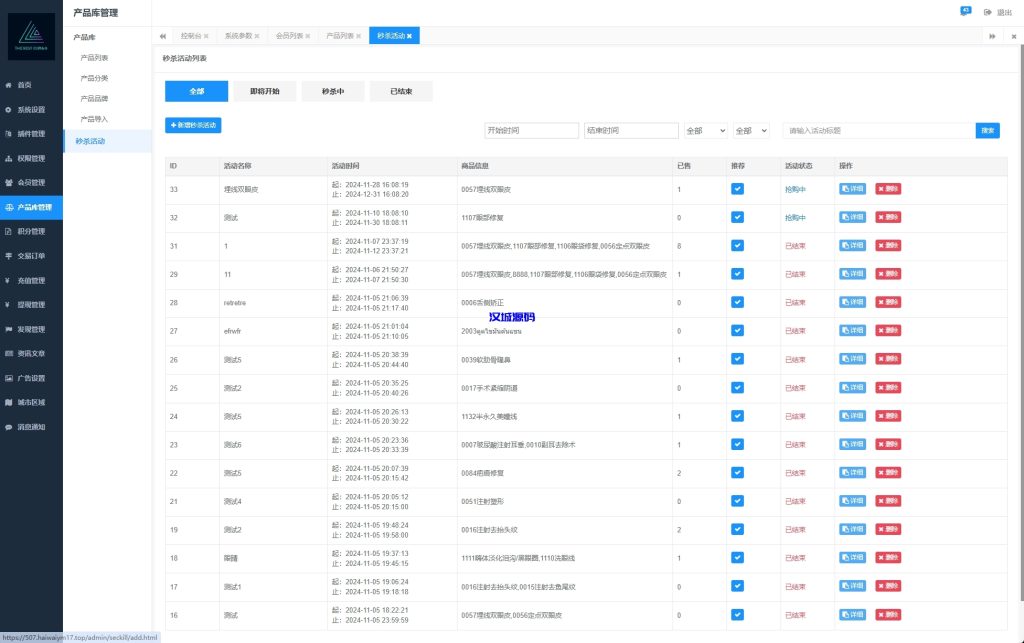1024x643 pixels.
Task: Click the 新增秒杀活动 button
Action: tap(193, 125)
